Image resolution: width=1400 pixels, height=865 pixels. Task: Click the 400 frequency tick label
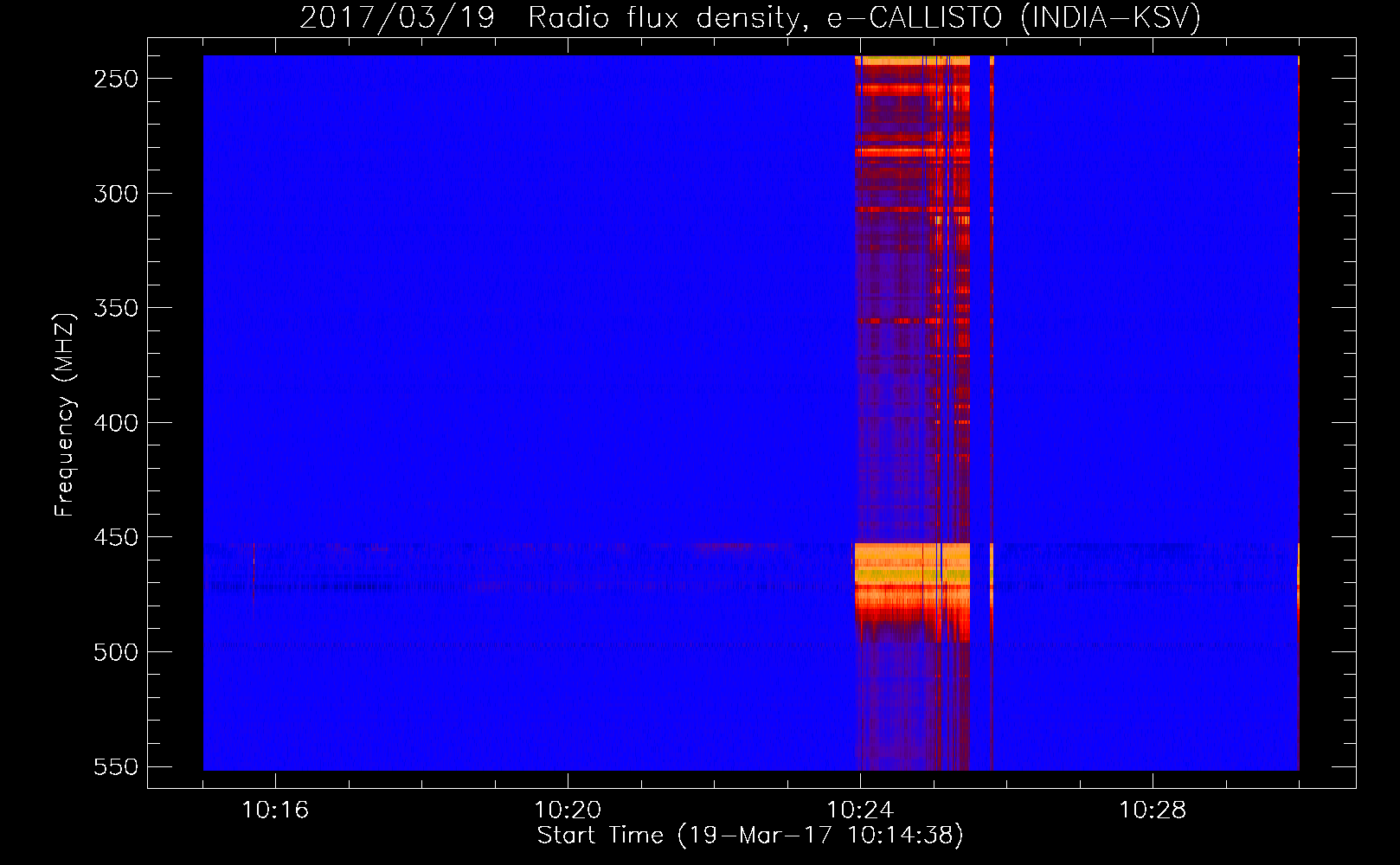[x=116, y=423]
